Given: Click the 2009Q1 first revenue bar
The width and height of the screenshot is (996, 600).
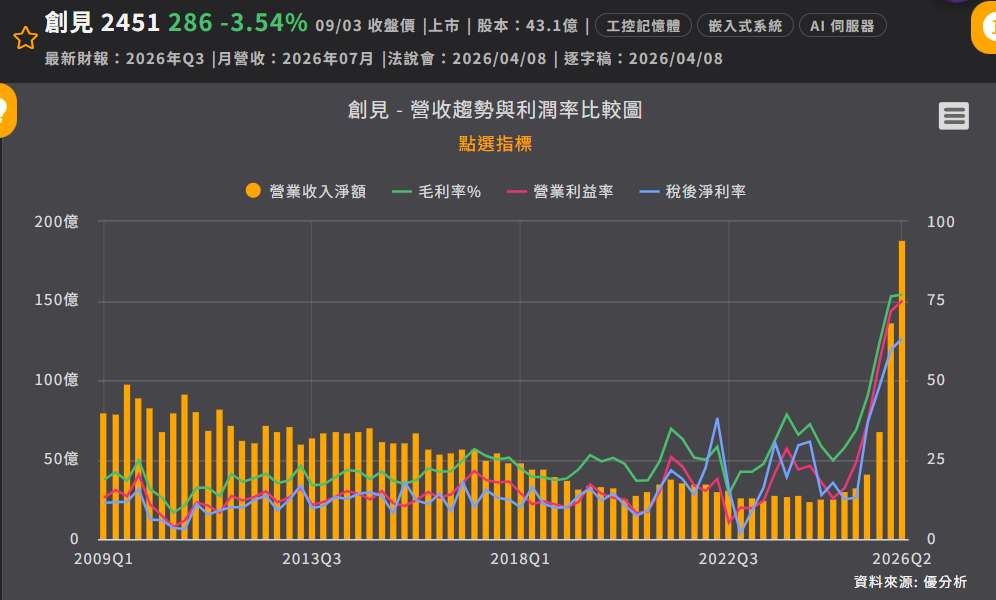Looking at the screenshot, I should click(104, 476).
